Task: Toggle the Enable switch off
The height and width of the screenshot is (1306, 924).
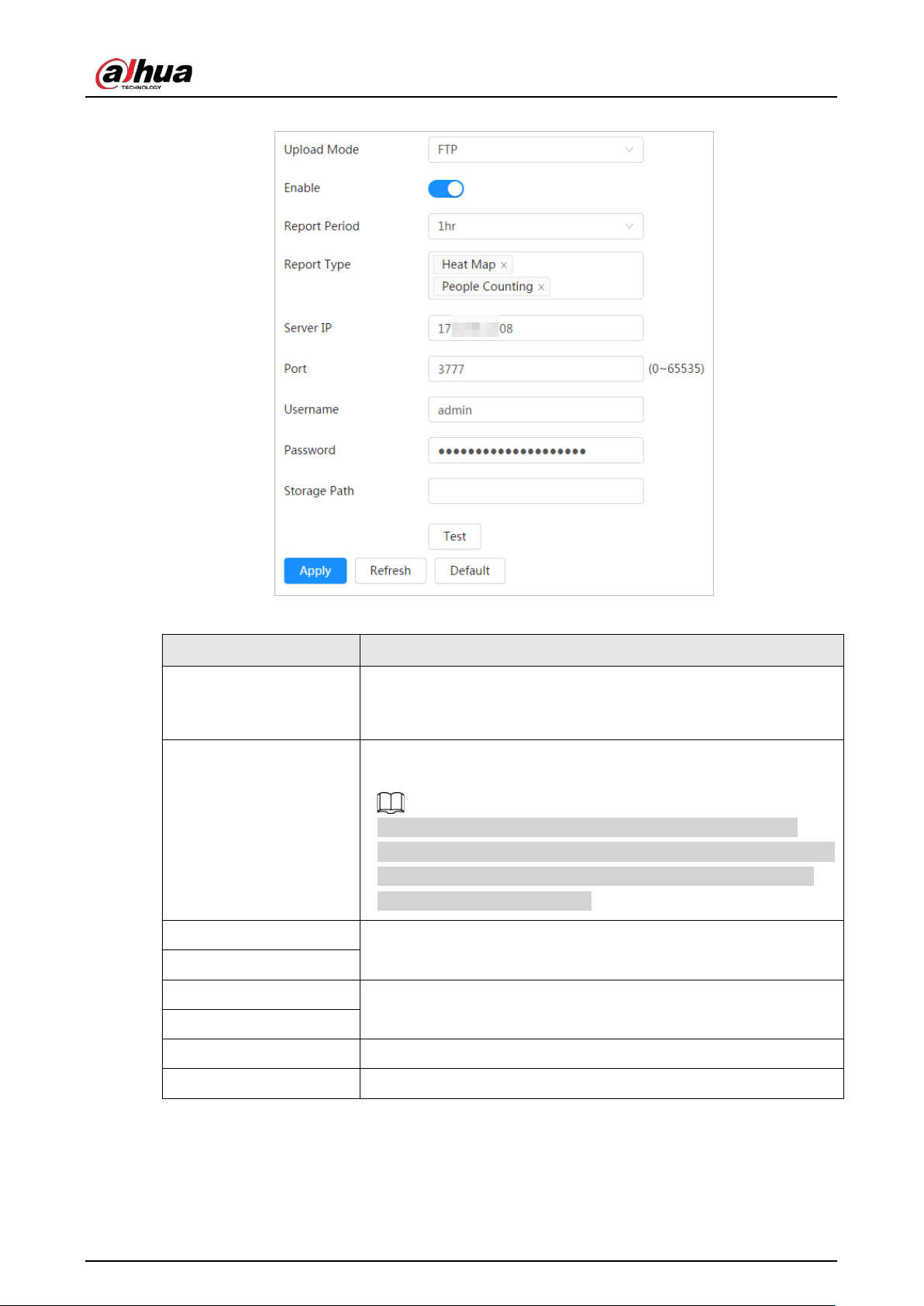Action: coord(446,188)
